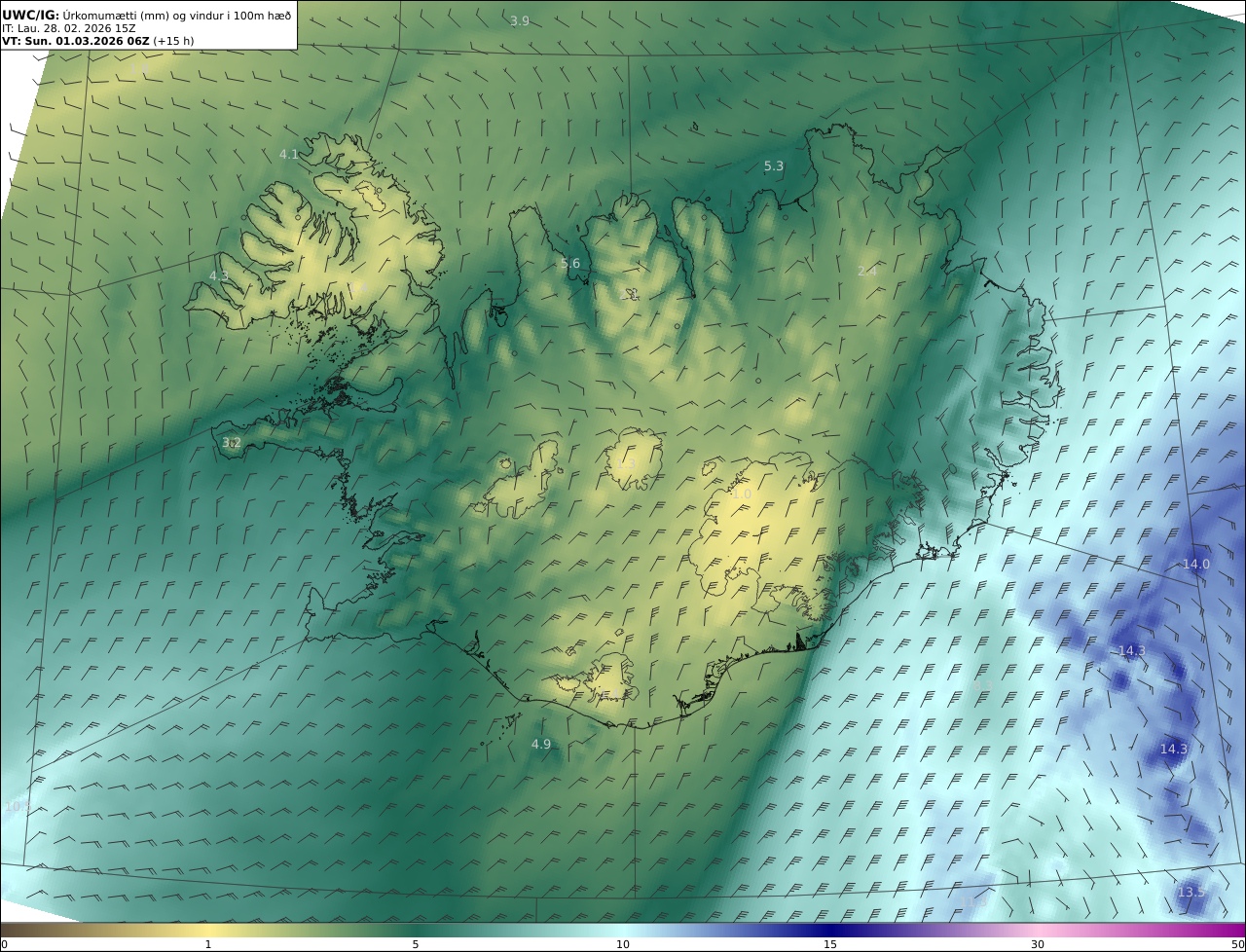This screenshot has height=952, width=1246.
Task: Click the 4.1 value near the Westfjords
Action: click(289, 154)
